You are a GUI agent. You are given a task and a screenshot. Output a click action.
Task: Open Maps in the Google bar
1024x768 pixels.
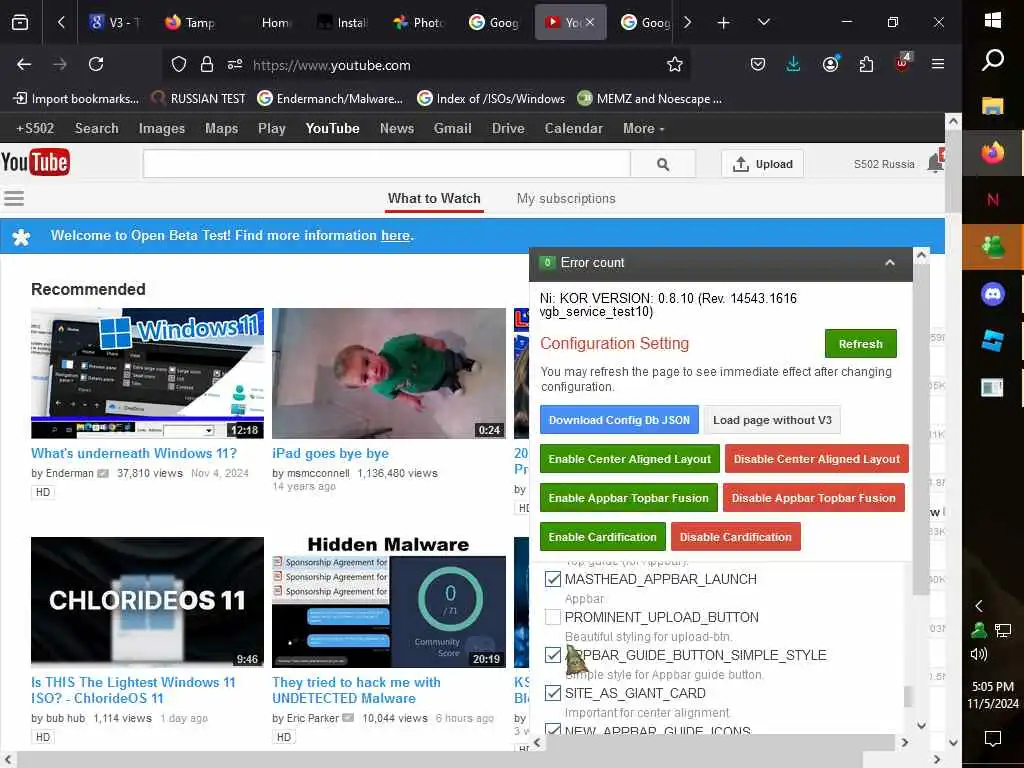(221, 129)
